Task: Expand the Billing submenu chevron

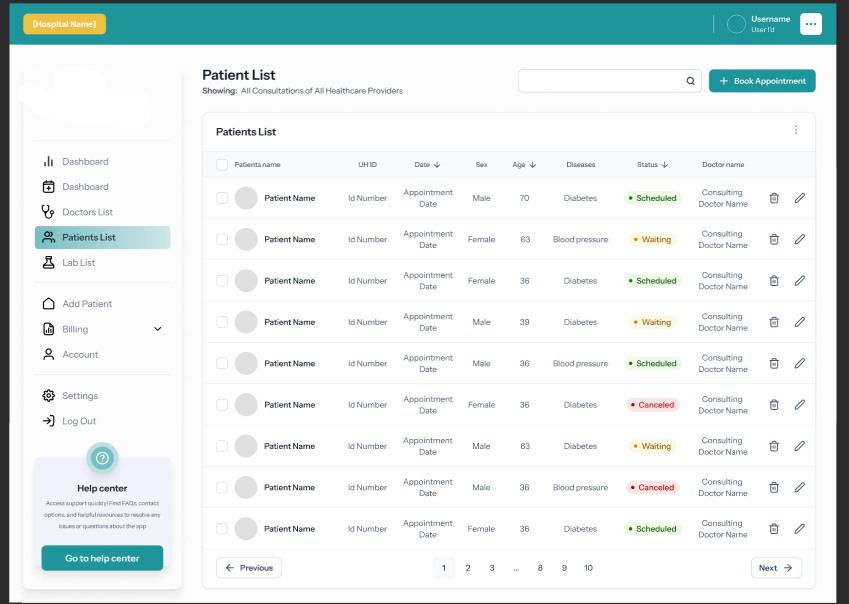Action: [157, 329]
